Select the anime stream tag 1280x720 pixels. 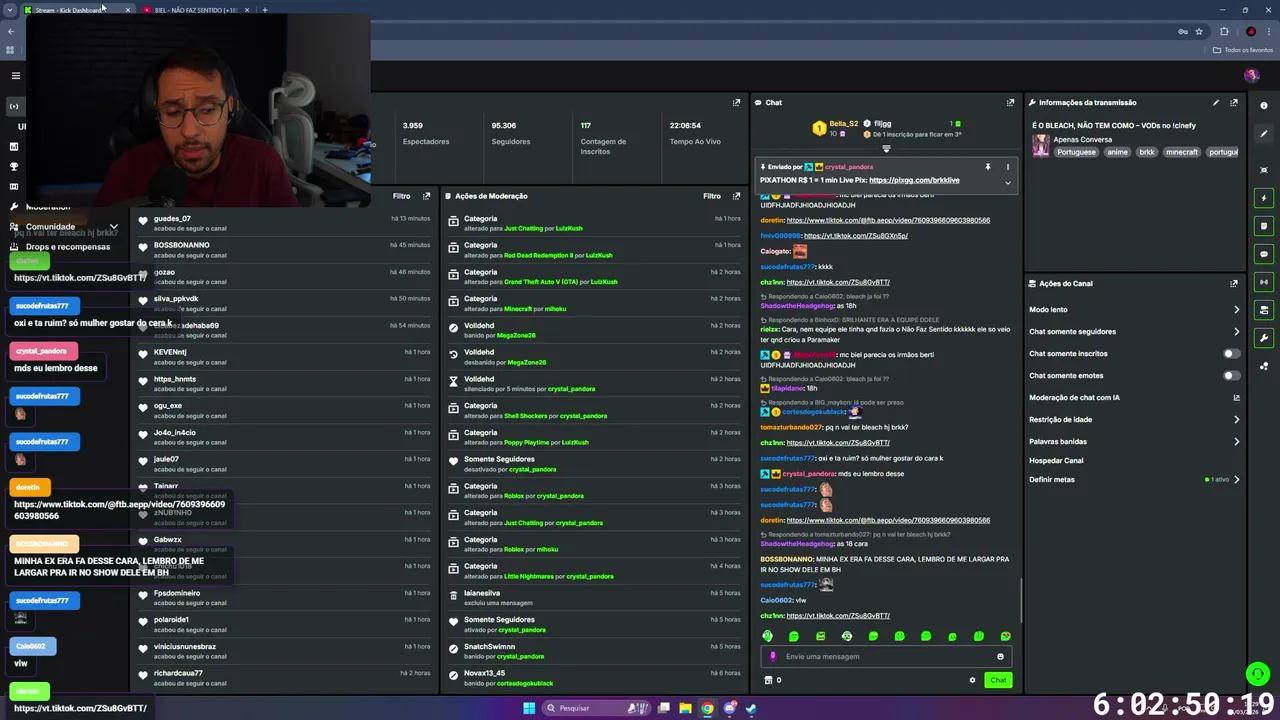(1117, 152)
